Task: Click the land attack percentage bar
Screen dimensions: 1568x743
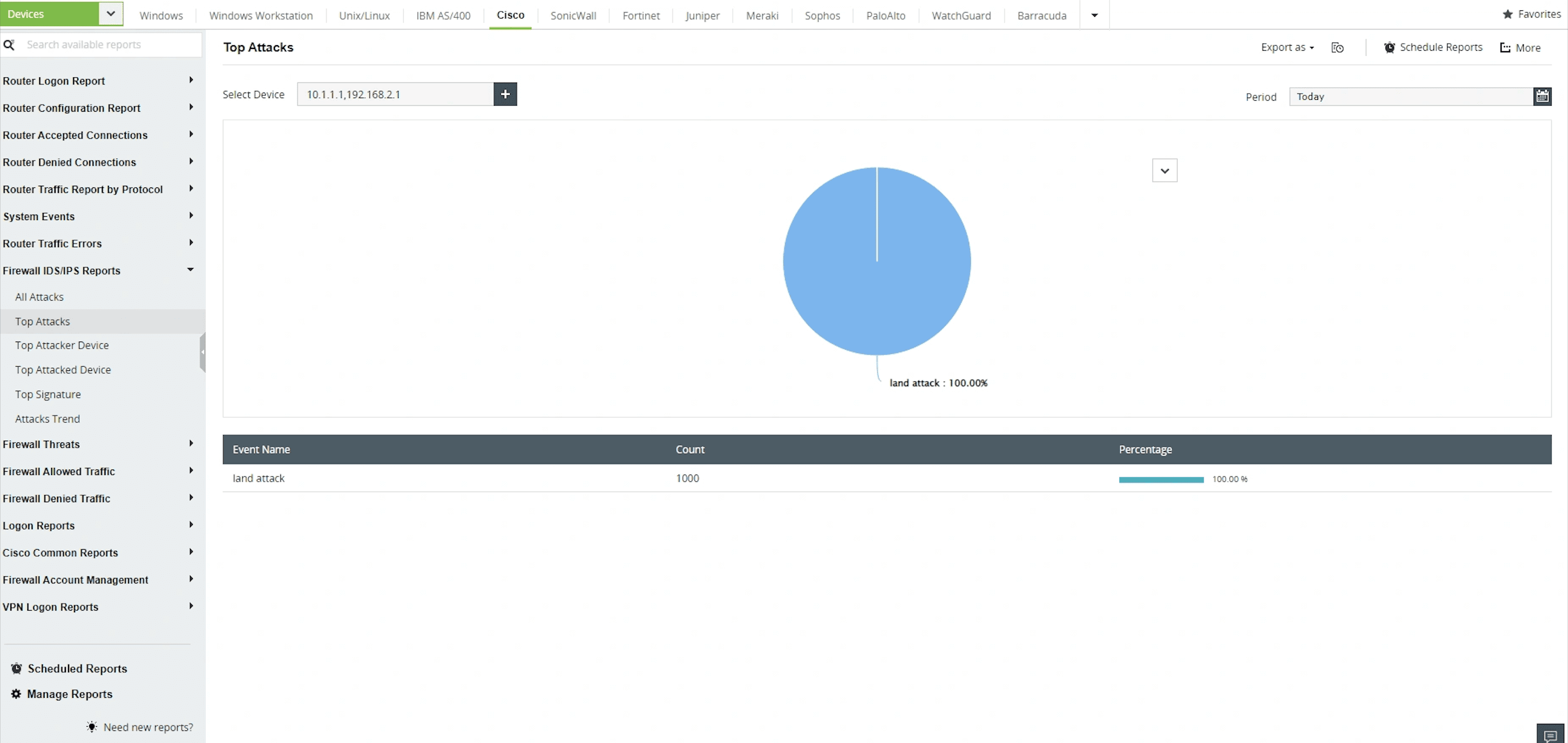Action: pyautogui.click(x=1160, y=479)
